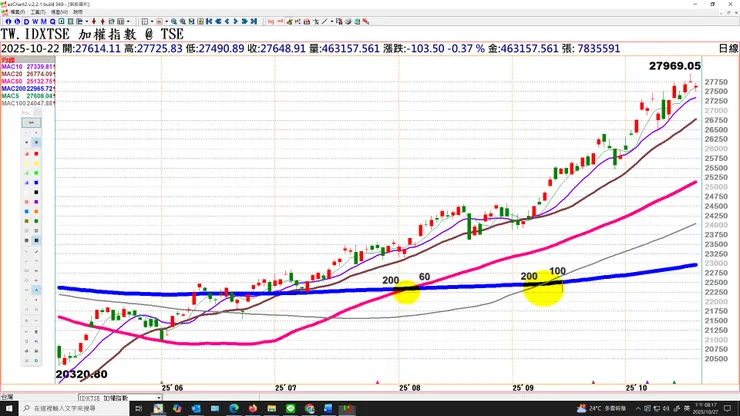This screenshot has width=740, height=416.
Task: Open dropdown arrow next to grid layout icon
Action: 152,22
